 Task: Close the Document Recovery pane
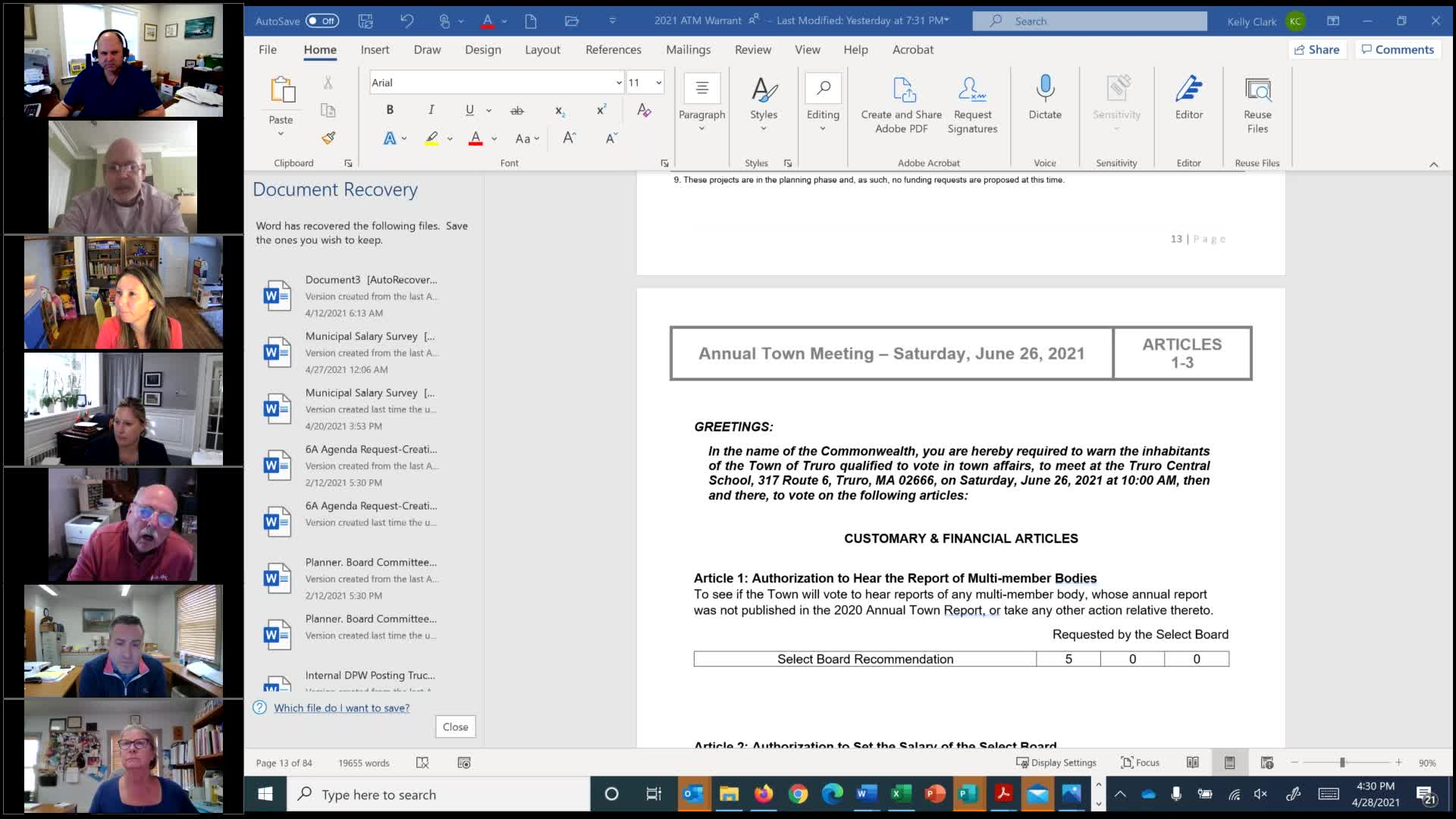[x=454, y=726]
